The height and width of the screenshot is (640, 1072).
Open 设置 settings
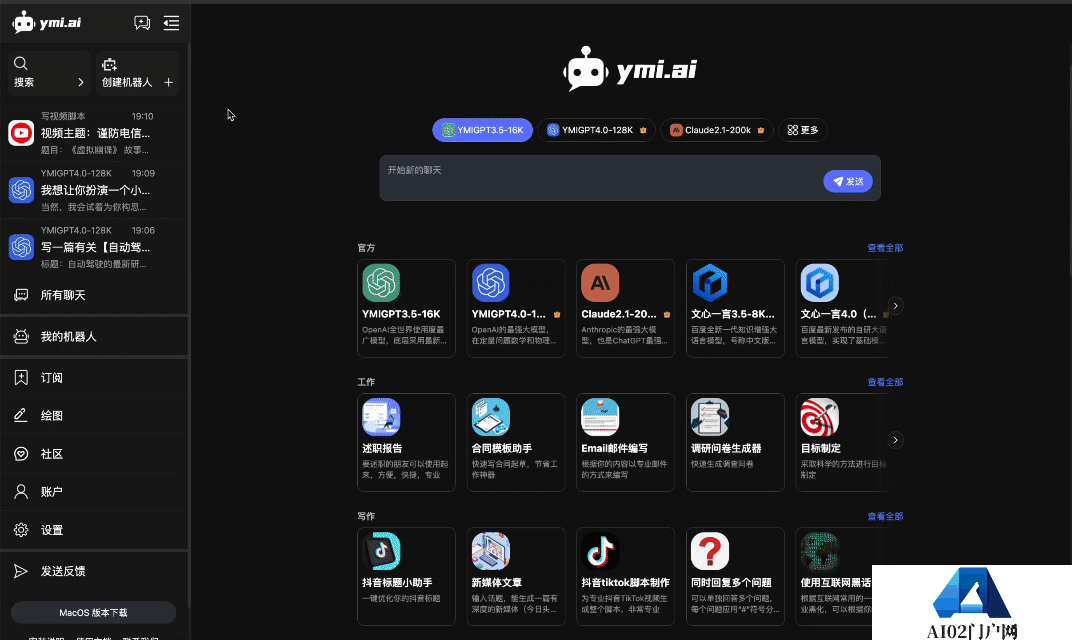[x=94, y=530]
